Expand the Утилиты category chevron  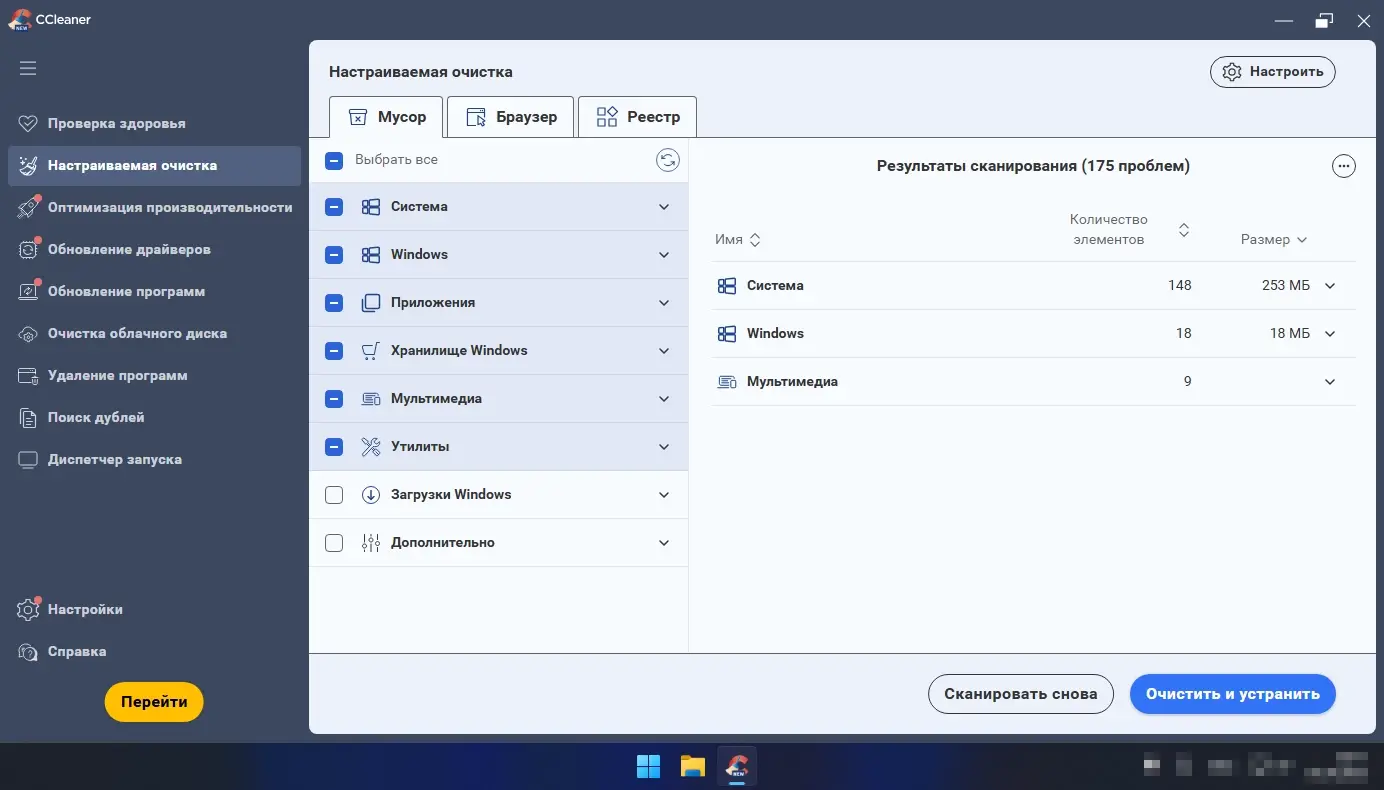click(664, 447)
